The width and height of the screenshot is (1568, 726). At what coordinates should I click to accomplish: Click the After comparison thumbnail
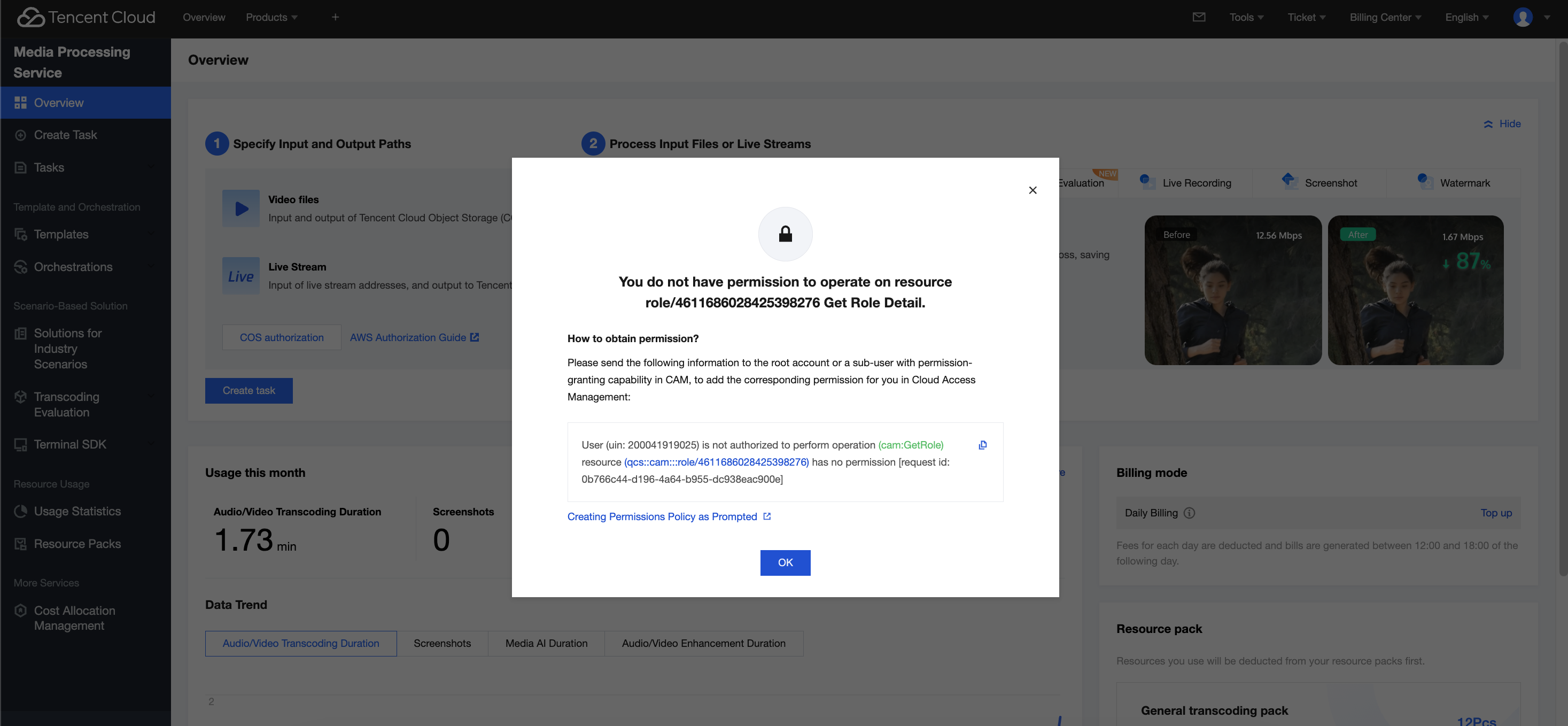coord(1415,290)
